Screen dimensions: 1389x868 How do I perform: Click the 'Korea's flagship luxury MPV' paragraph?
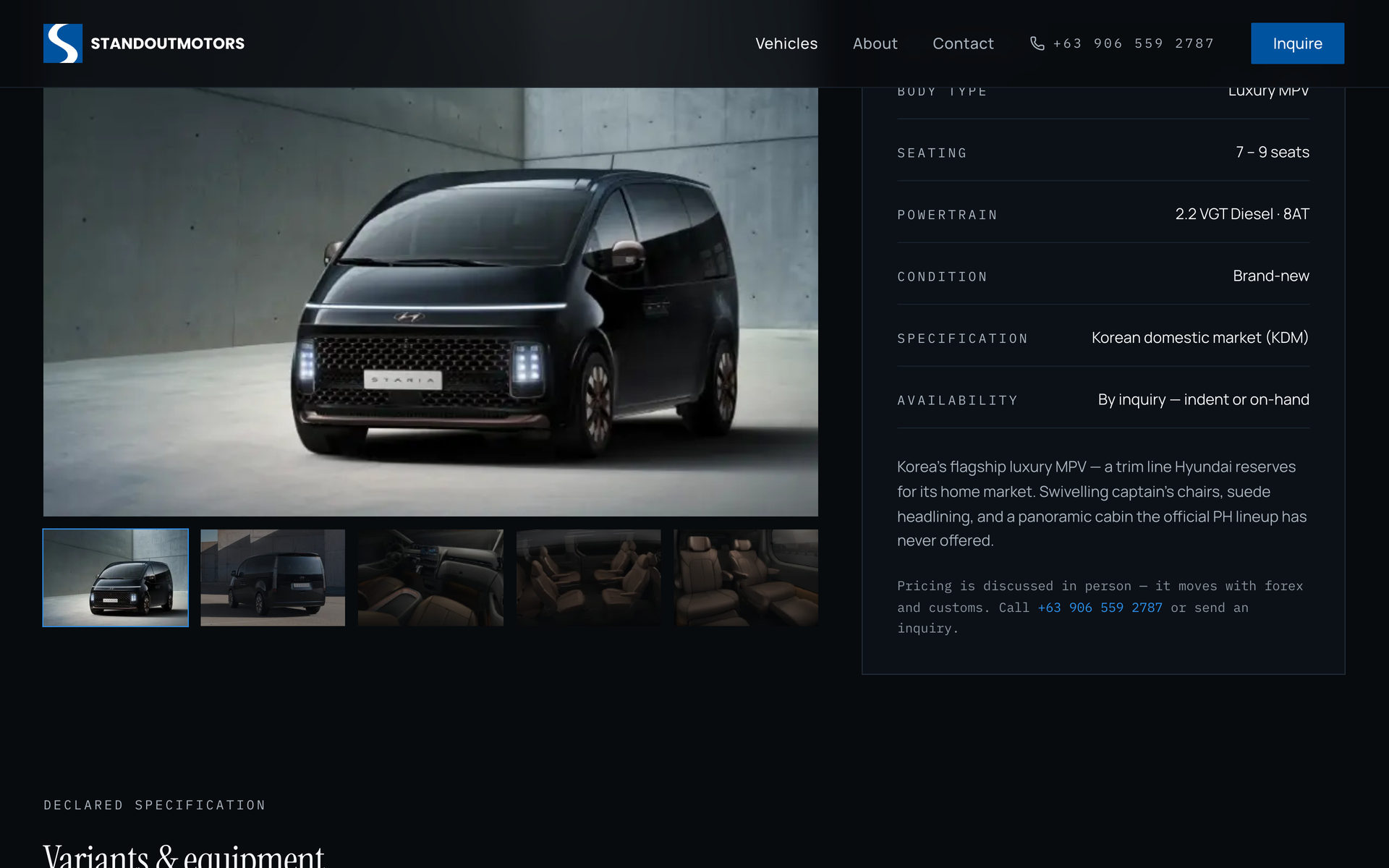[1102, 503]
